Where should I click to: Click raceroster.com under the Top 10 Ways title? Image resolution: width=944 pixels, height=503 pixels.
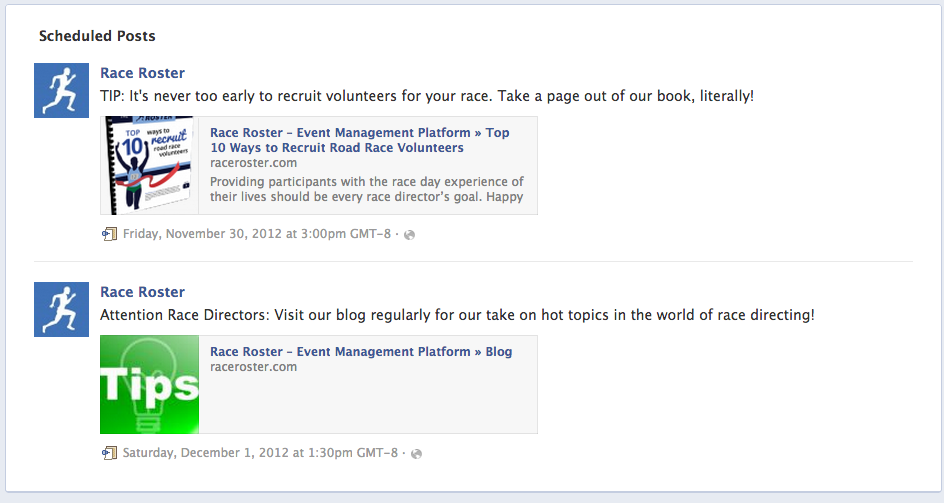coord(253,162)
